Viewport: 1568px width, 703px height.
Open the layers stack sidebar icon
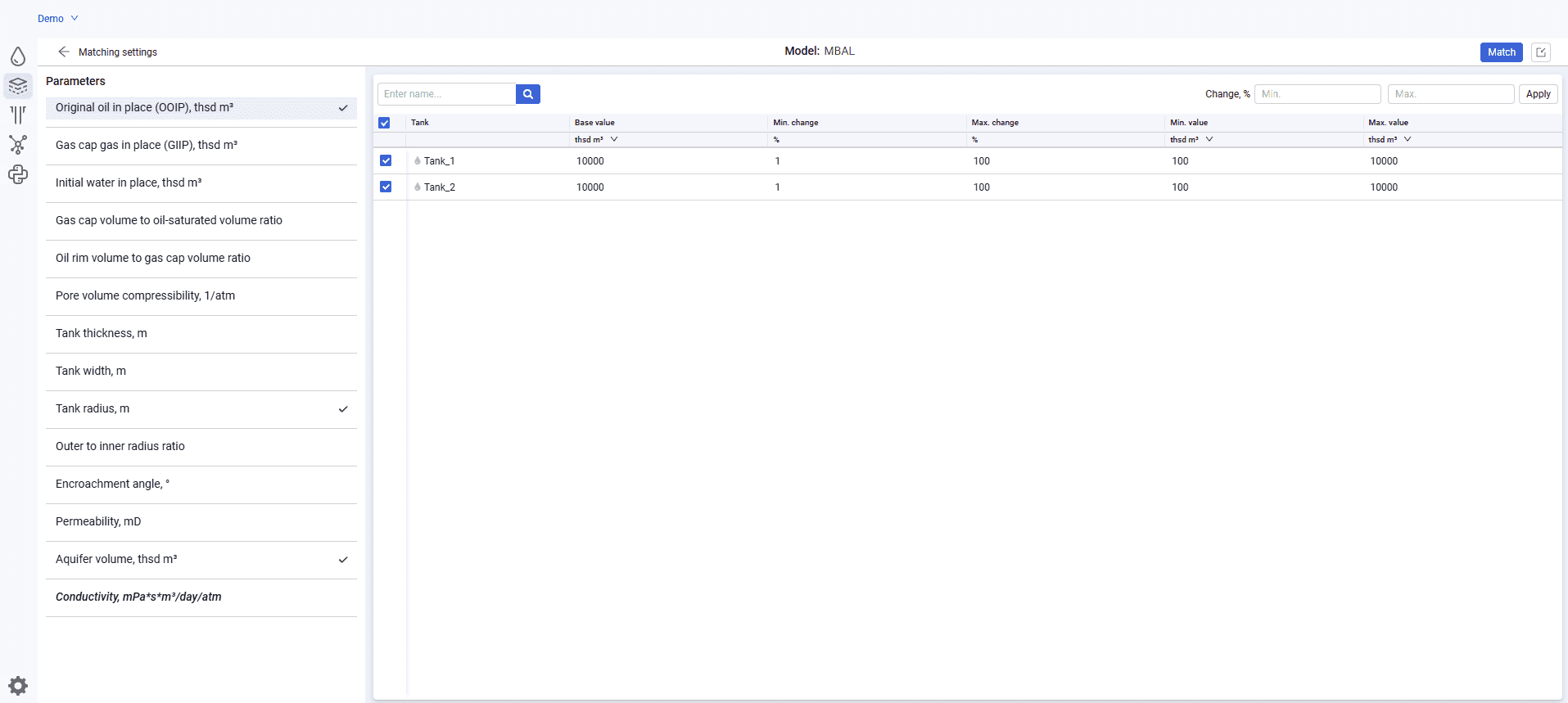[18, 85]
